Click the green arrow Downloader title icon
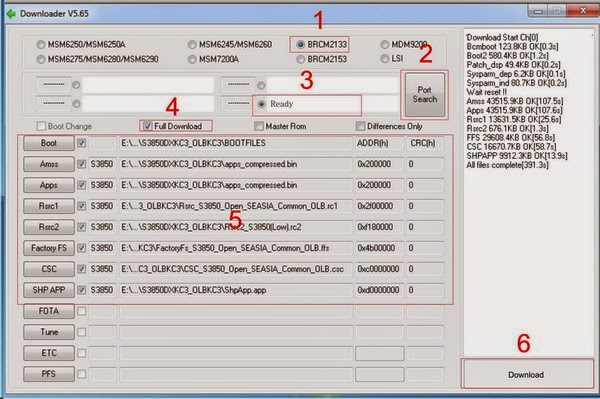The width and height of the screenshot is (600, 399). pos(11,14)
